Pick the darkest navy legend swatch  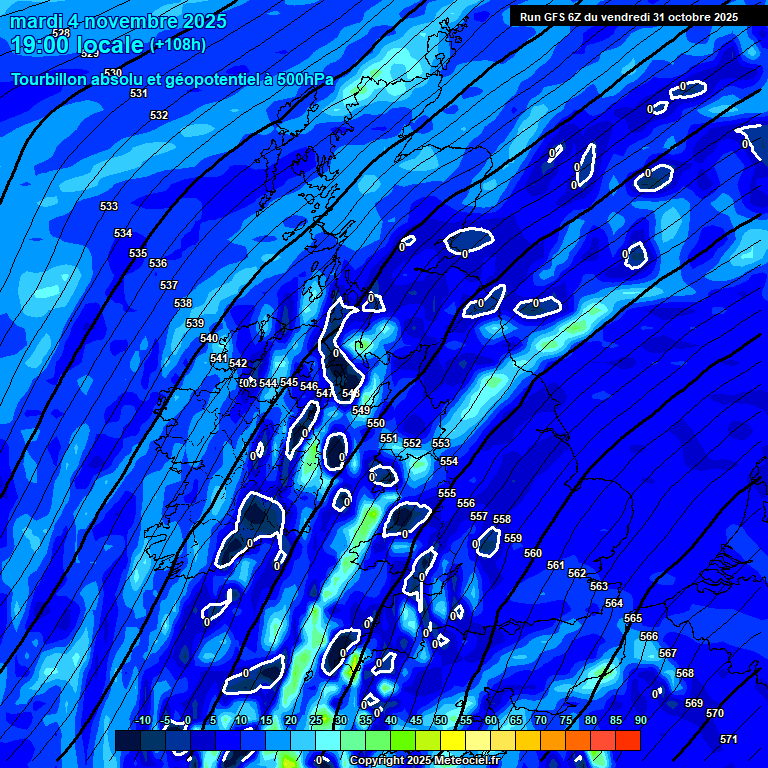click(128, 740)
